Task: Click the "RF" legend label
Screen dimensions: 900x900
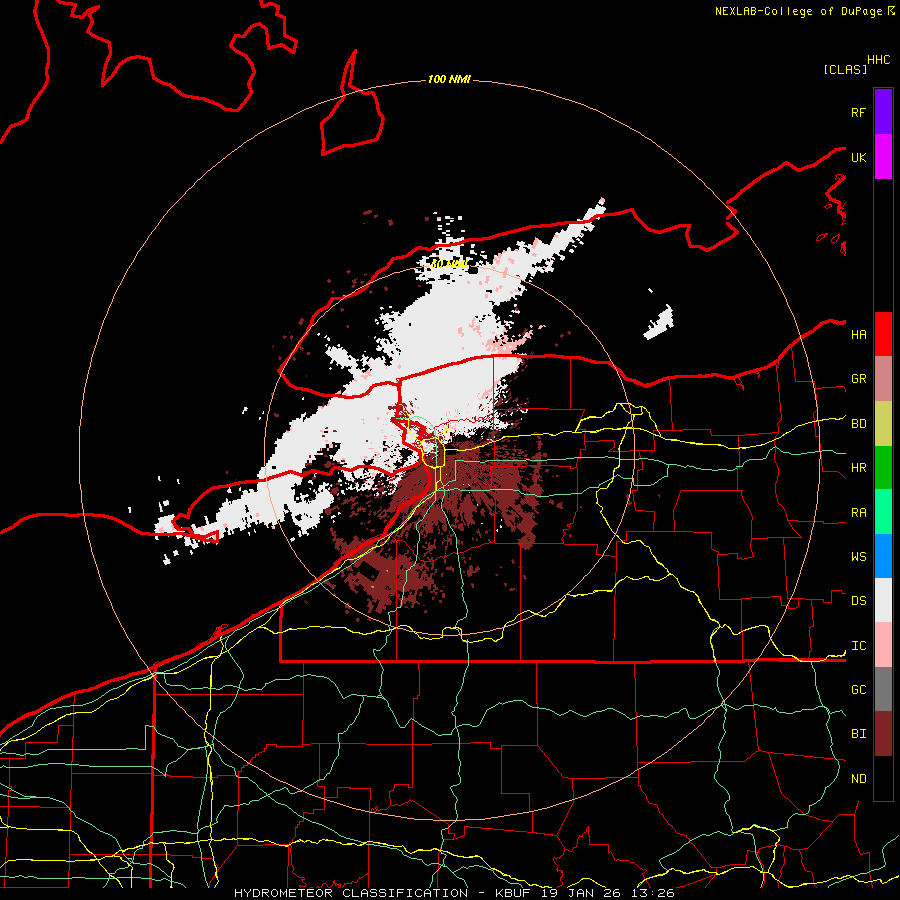Action: click(x=858, y=112)
